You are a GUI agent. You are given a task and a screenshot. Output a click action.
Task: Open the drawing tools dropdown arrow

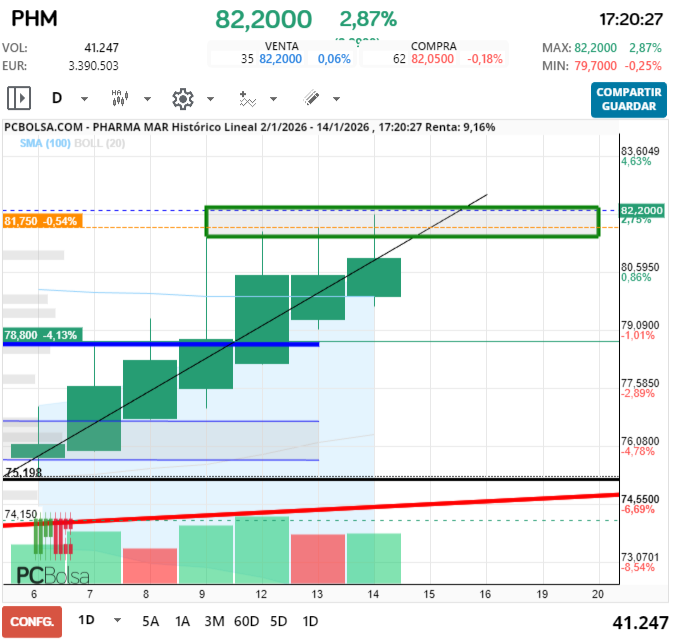[336, 99]
